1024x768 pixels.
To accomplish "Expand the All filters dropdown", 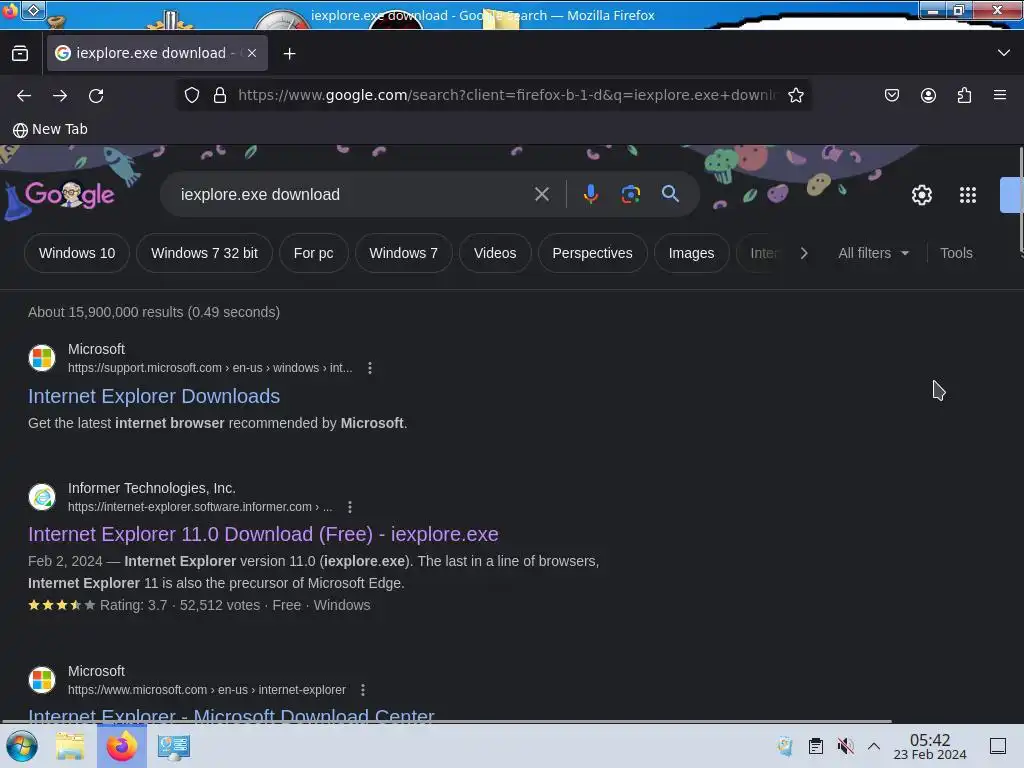I will (x=873, y=253).
